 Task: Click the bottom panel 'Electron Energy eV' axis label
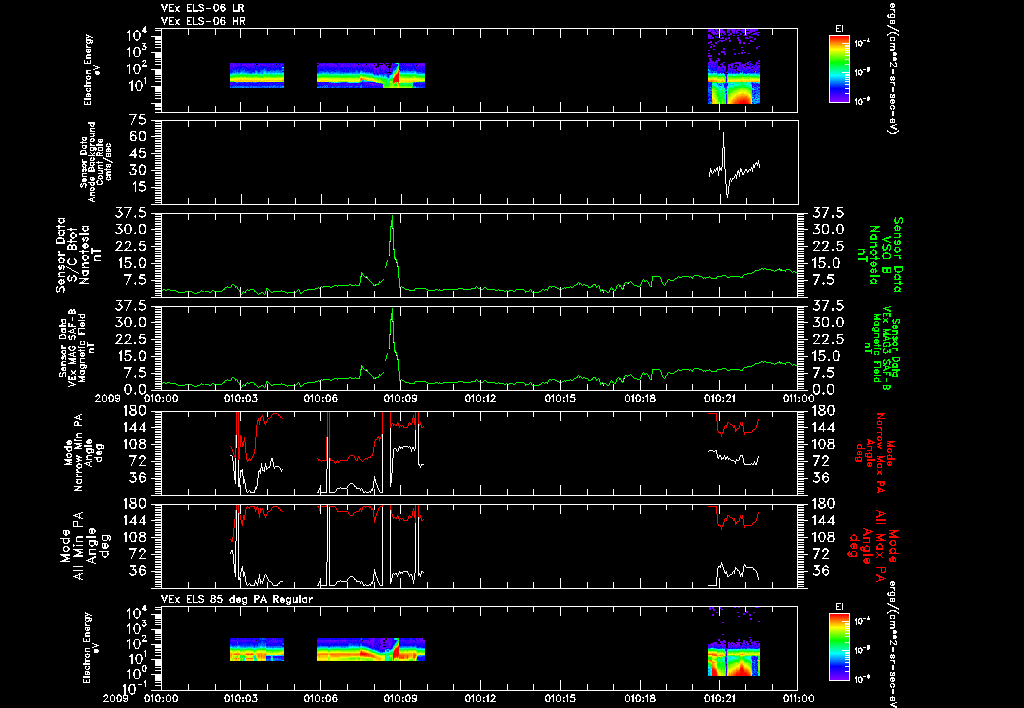tap(92, 648)
